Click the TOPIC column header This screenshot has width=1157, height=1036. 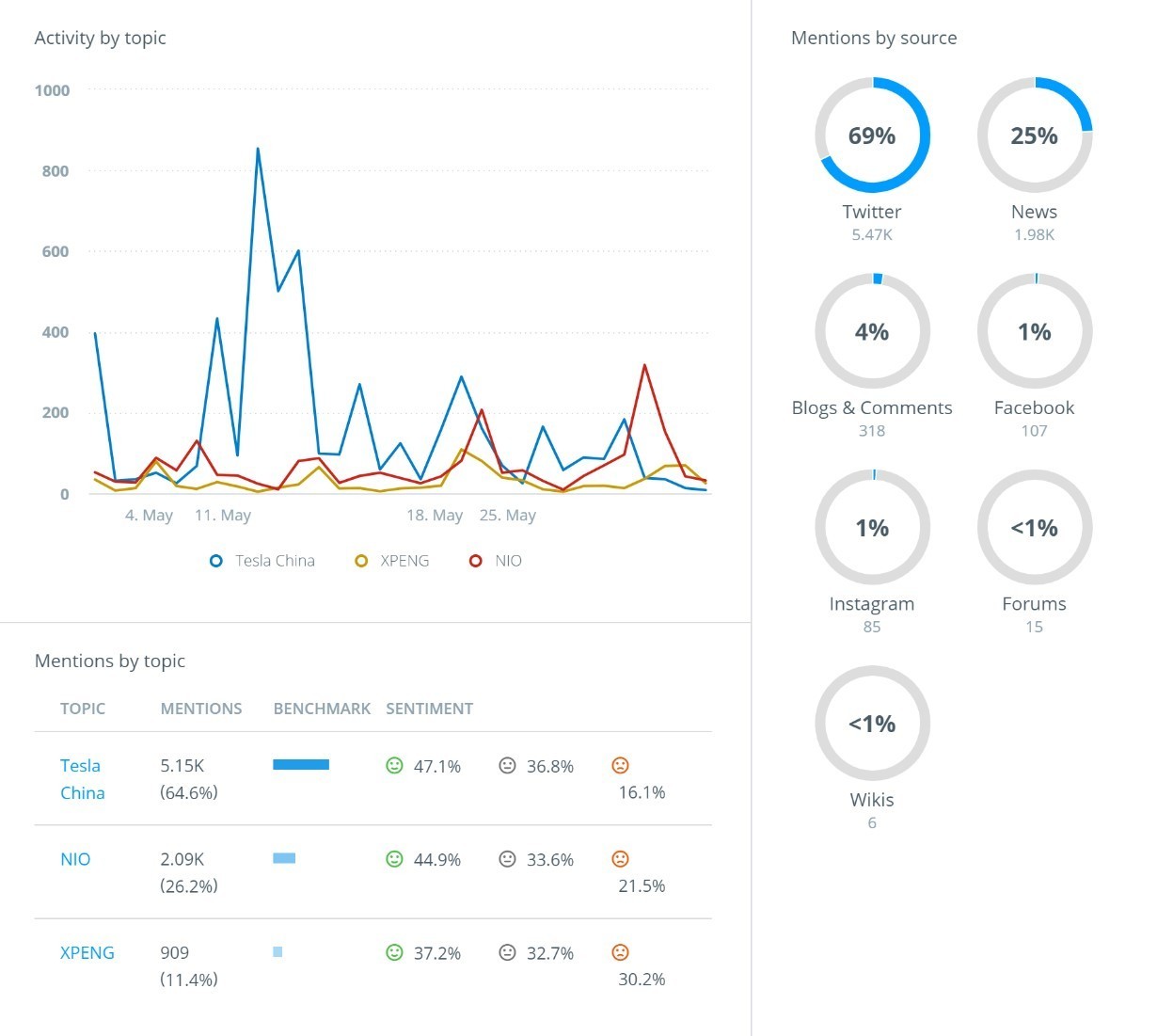point(83,709)
